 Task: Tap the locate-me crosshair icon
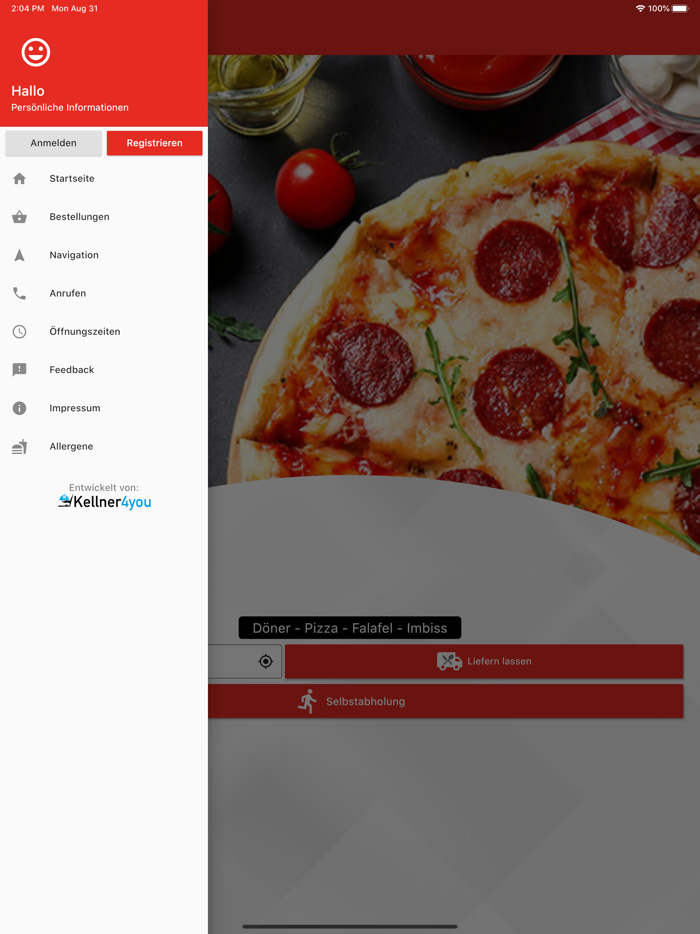pos(266,661)
